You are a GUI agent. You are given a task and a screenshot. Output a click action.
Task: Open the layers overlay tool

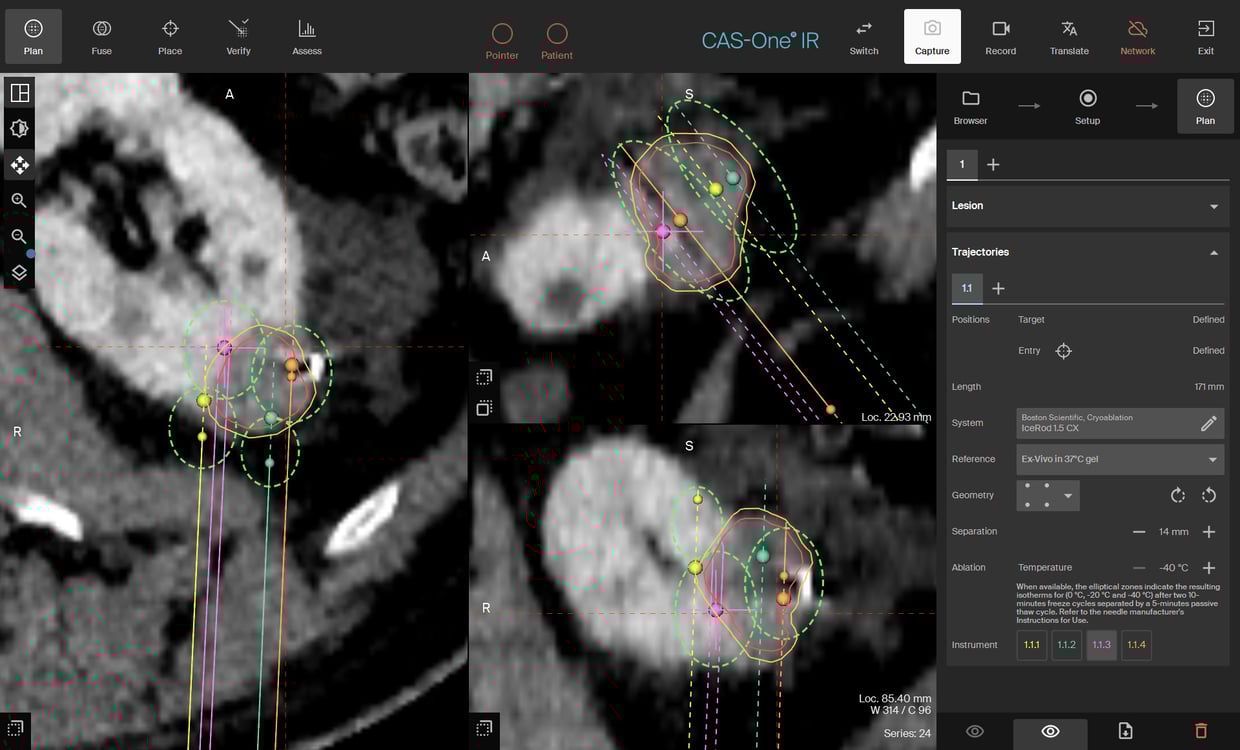[x=19, y=273]
